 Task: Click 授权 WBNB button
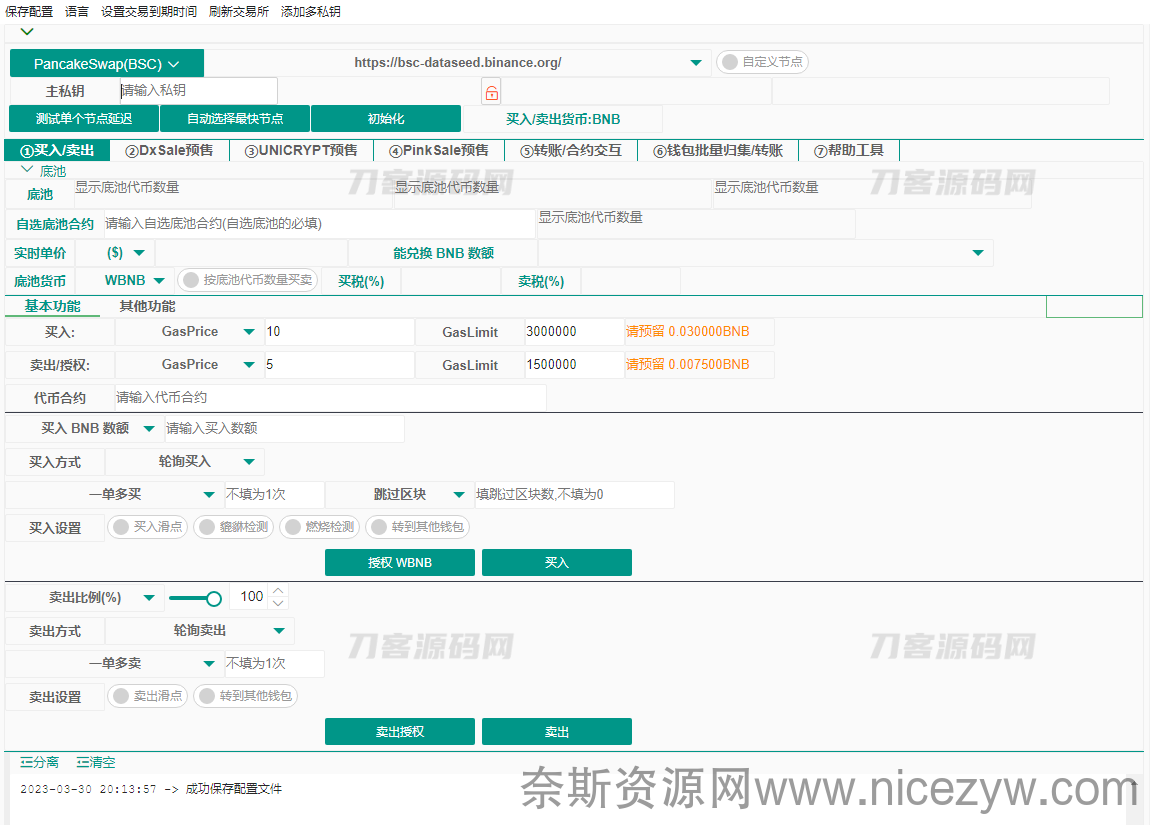click(x=400, y=562)
